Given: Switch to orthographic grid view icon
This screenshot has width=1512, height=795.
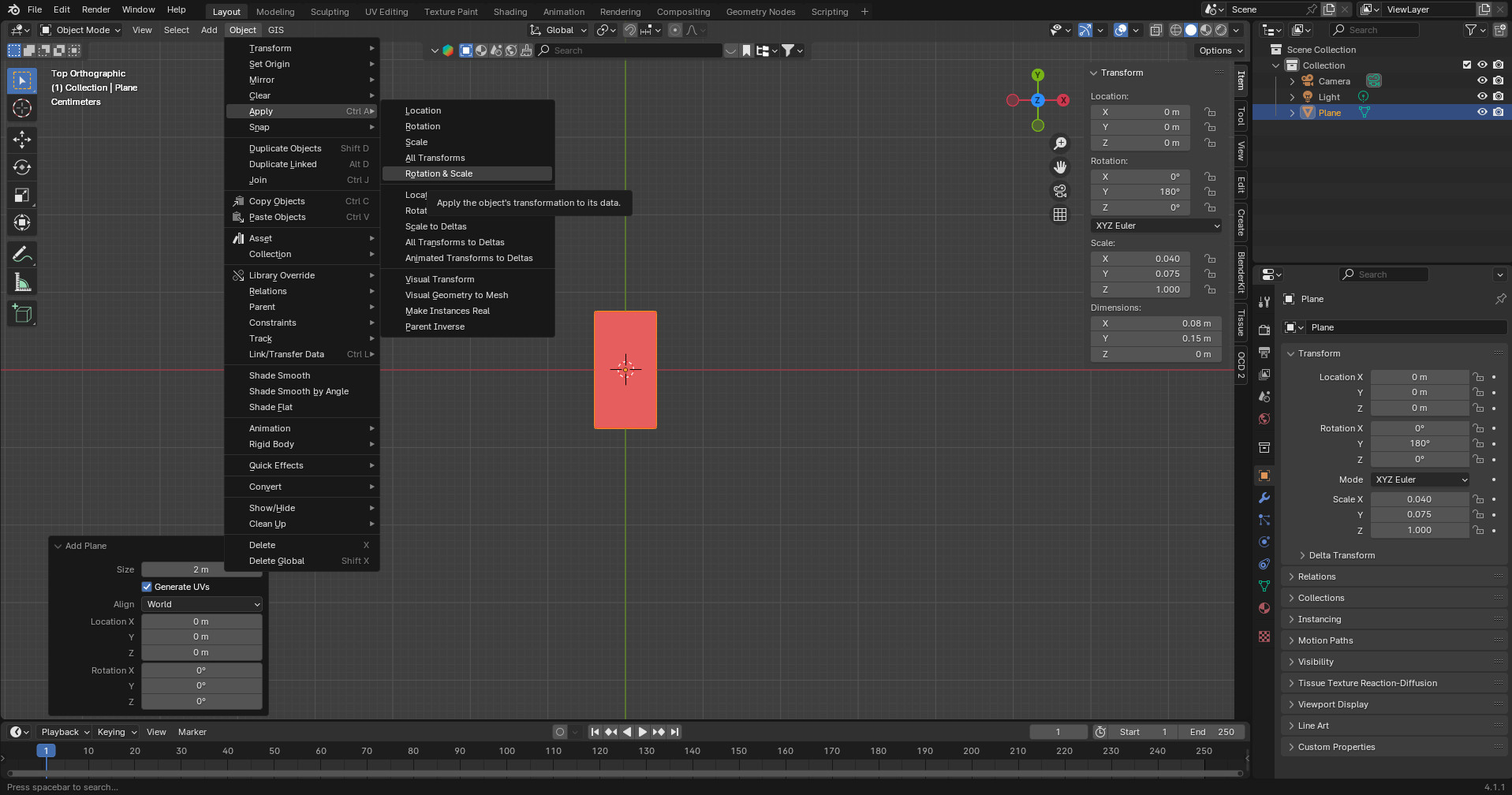Looking at the screenshot, I should [x=1060, y=215].
